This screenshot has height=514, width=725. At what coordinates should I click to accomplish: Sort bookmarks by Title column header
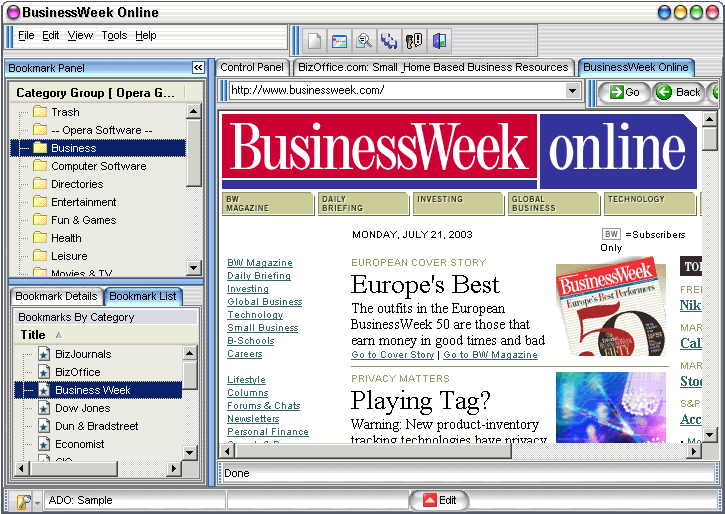click(x=106, y=335)
